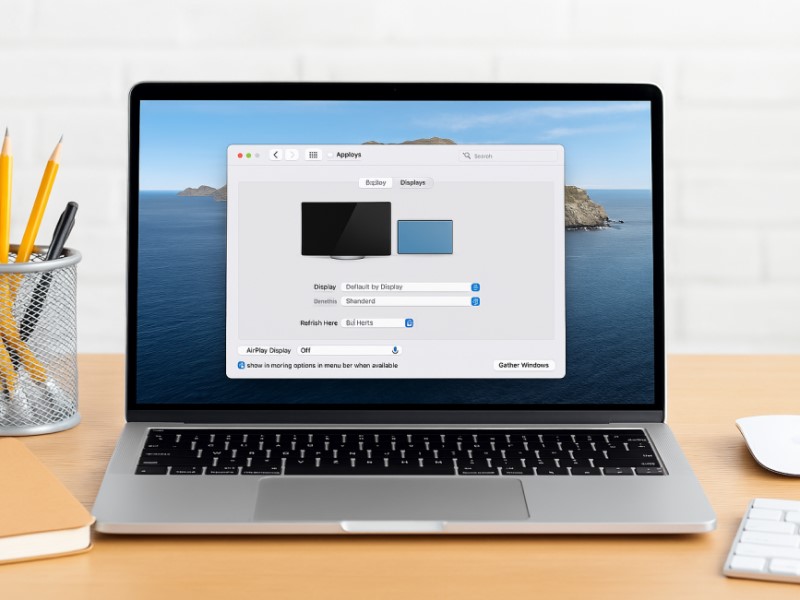Expand the 'Standard' dropdown menu
Screen dimensions: 800x600
410,301
